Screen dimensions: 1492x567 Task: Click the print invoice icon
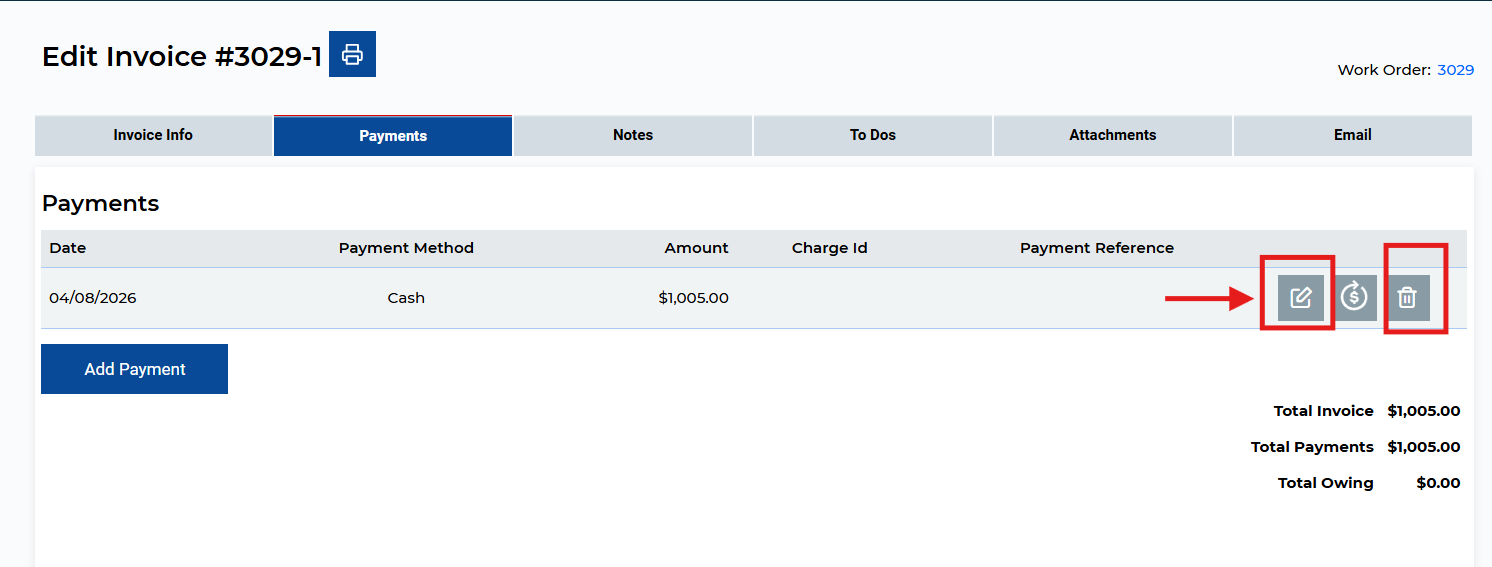(x=352, y=54)
